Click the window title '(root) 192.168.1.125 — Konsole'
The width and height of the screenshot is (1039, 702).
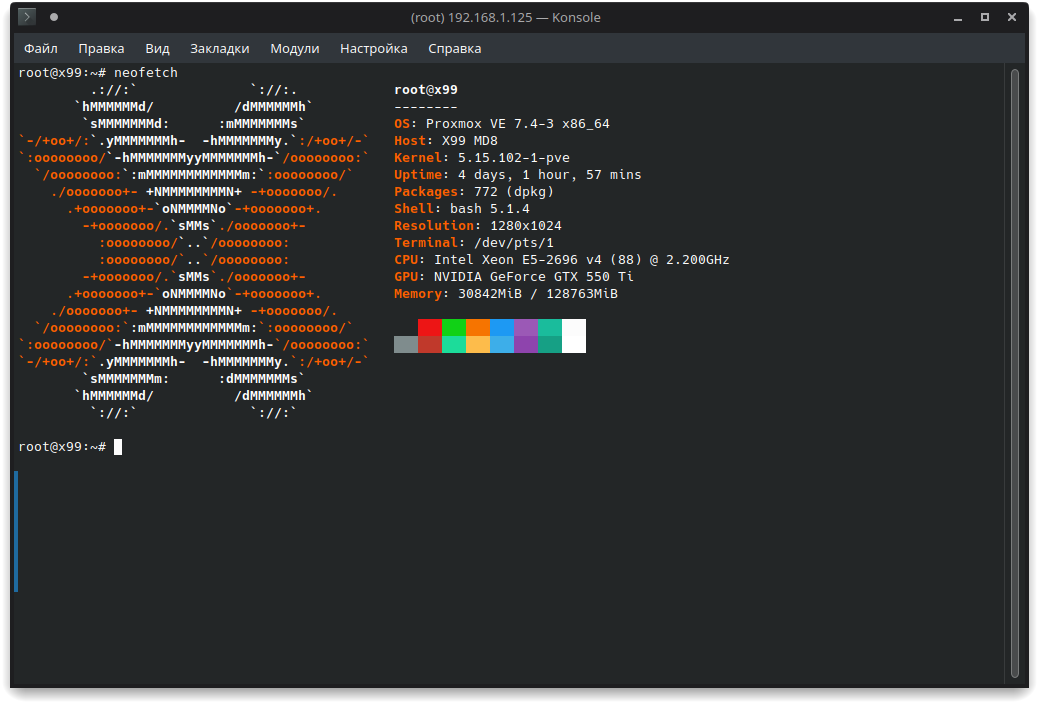(x=506, y=17)
